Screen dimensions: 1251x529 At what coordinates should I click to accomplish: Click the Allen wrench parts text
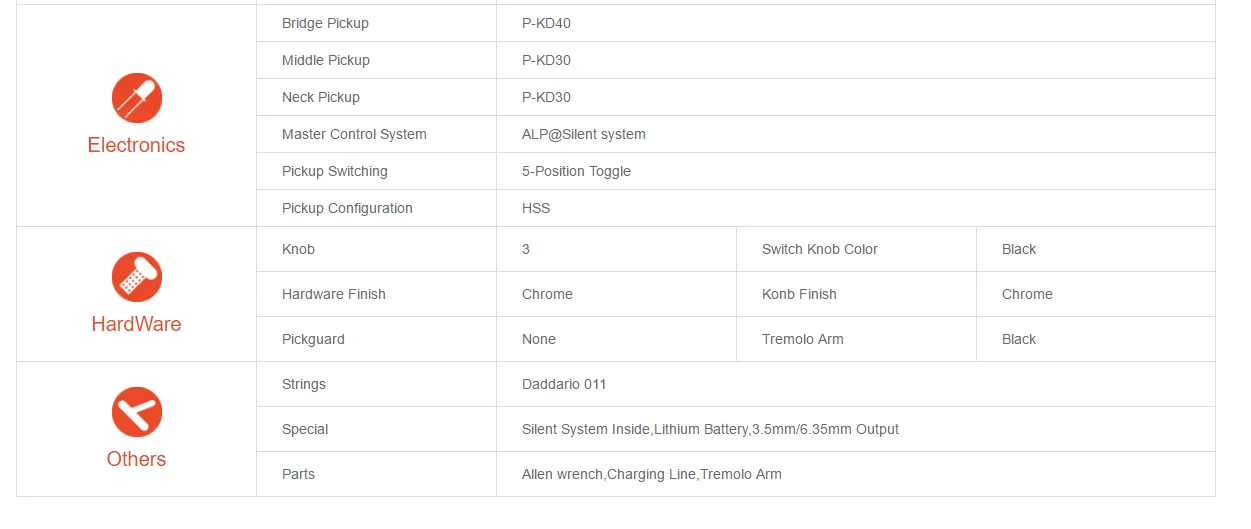coord(562,474)
